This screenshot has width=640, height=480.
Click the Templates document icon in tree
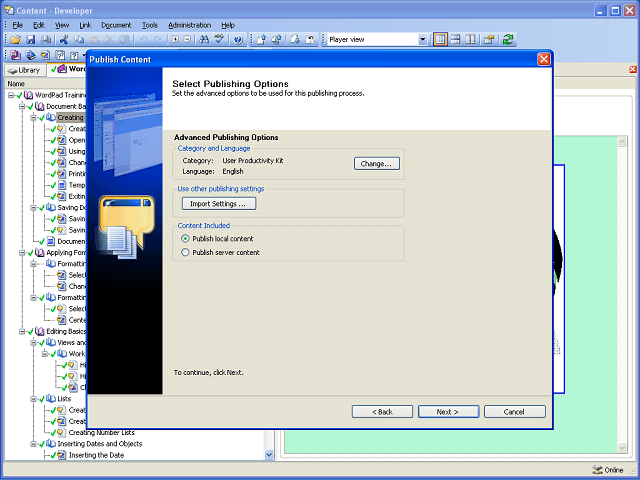[62, 185]
